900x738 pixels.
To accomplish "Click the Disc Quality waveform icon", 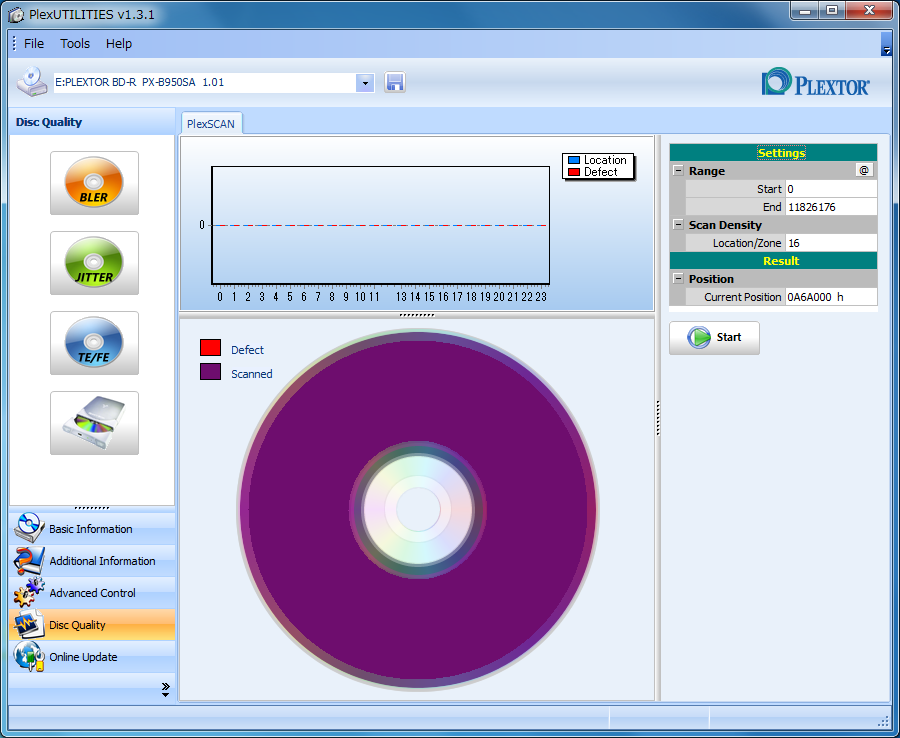I will click(29, 624).
